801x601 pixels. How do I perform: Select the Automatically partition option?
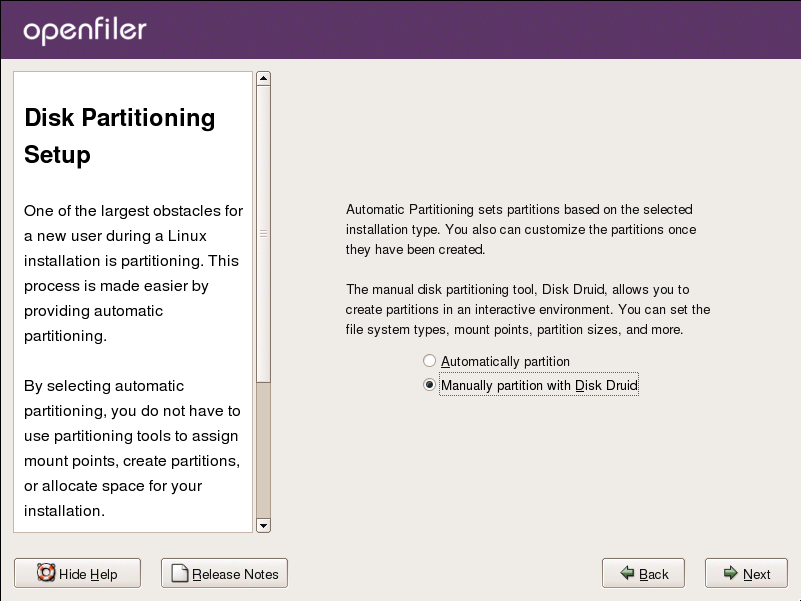(430, 361)
